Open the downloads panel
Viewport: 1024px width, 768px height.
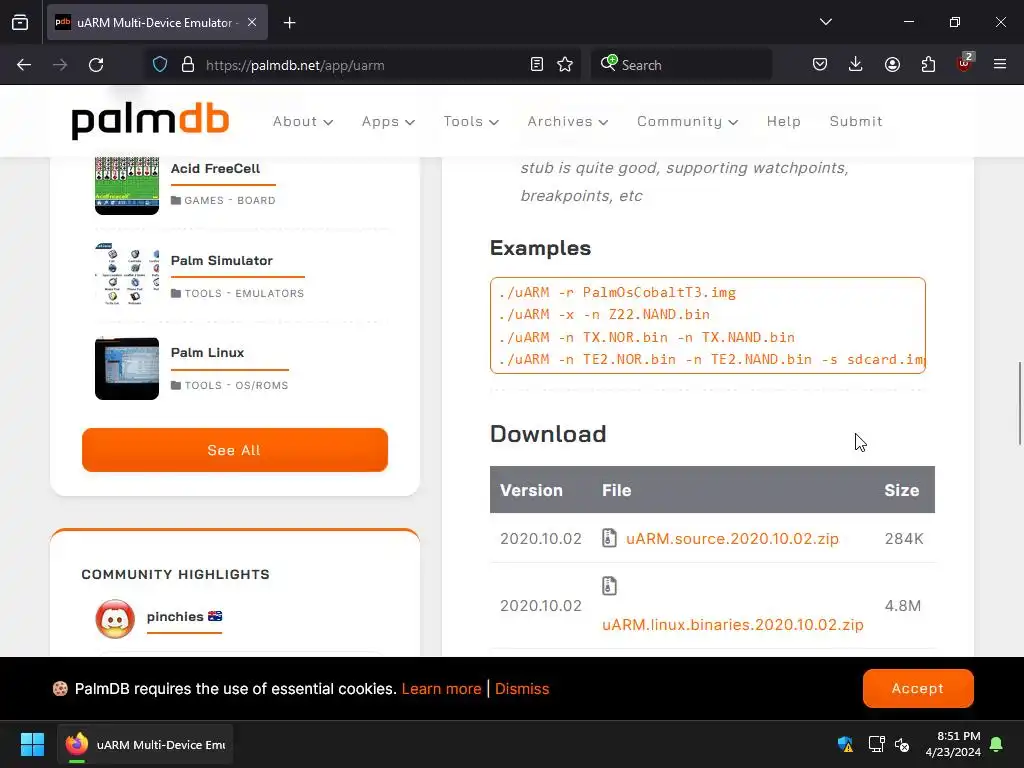tap(856, 65)
